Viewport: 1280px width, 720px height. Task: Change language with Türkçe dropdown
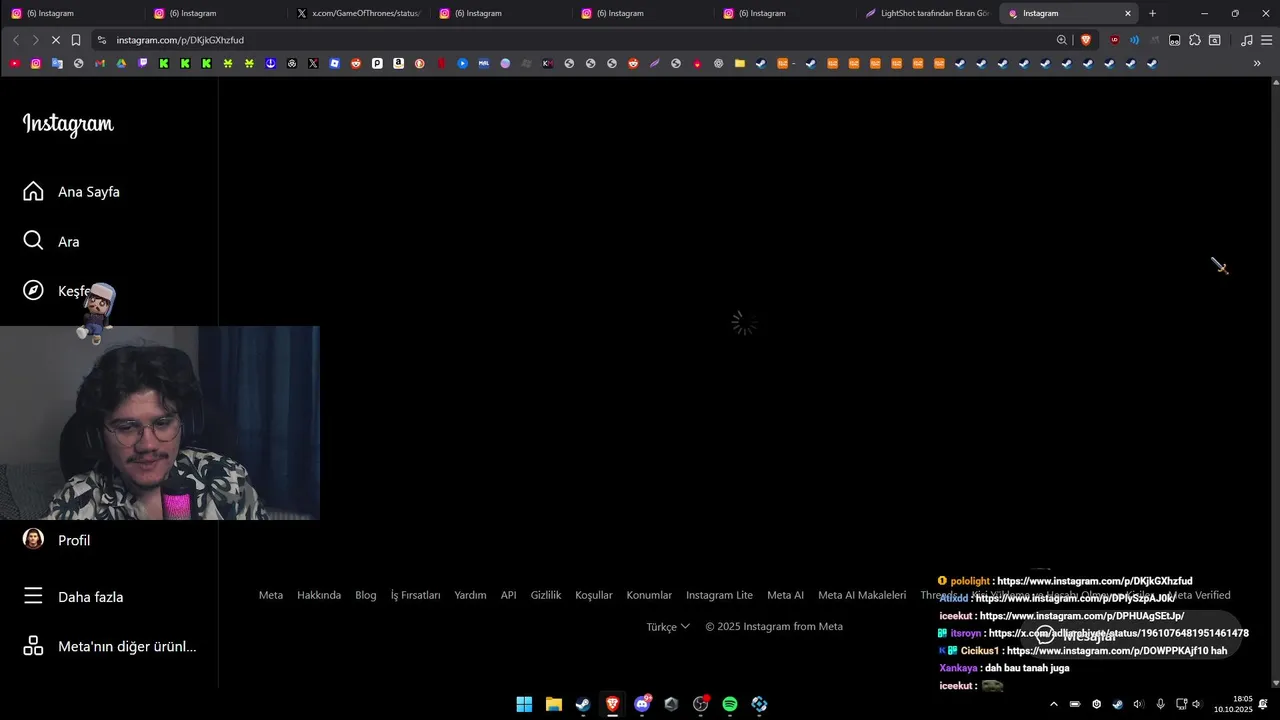pos(667,627)
